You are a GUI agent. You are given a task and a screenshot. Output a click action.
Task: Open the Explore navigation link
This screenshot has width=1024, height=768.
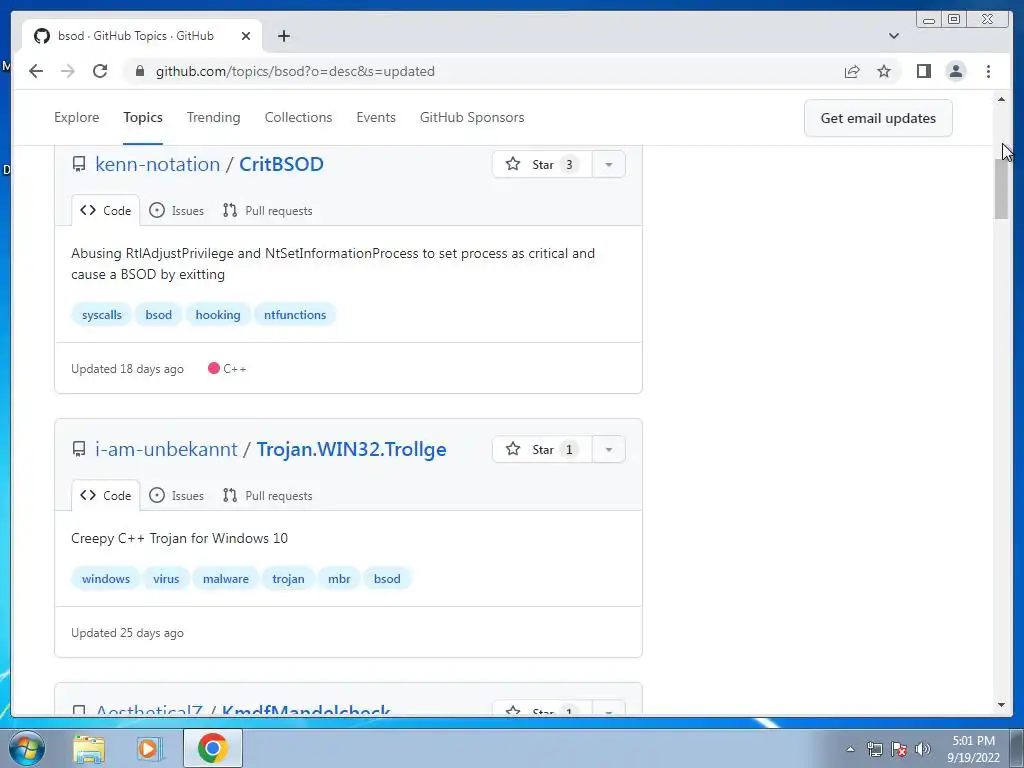click(76, 118)
